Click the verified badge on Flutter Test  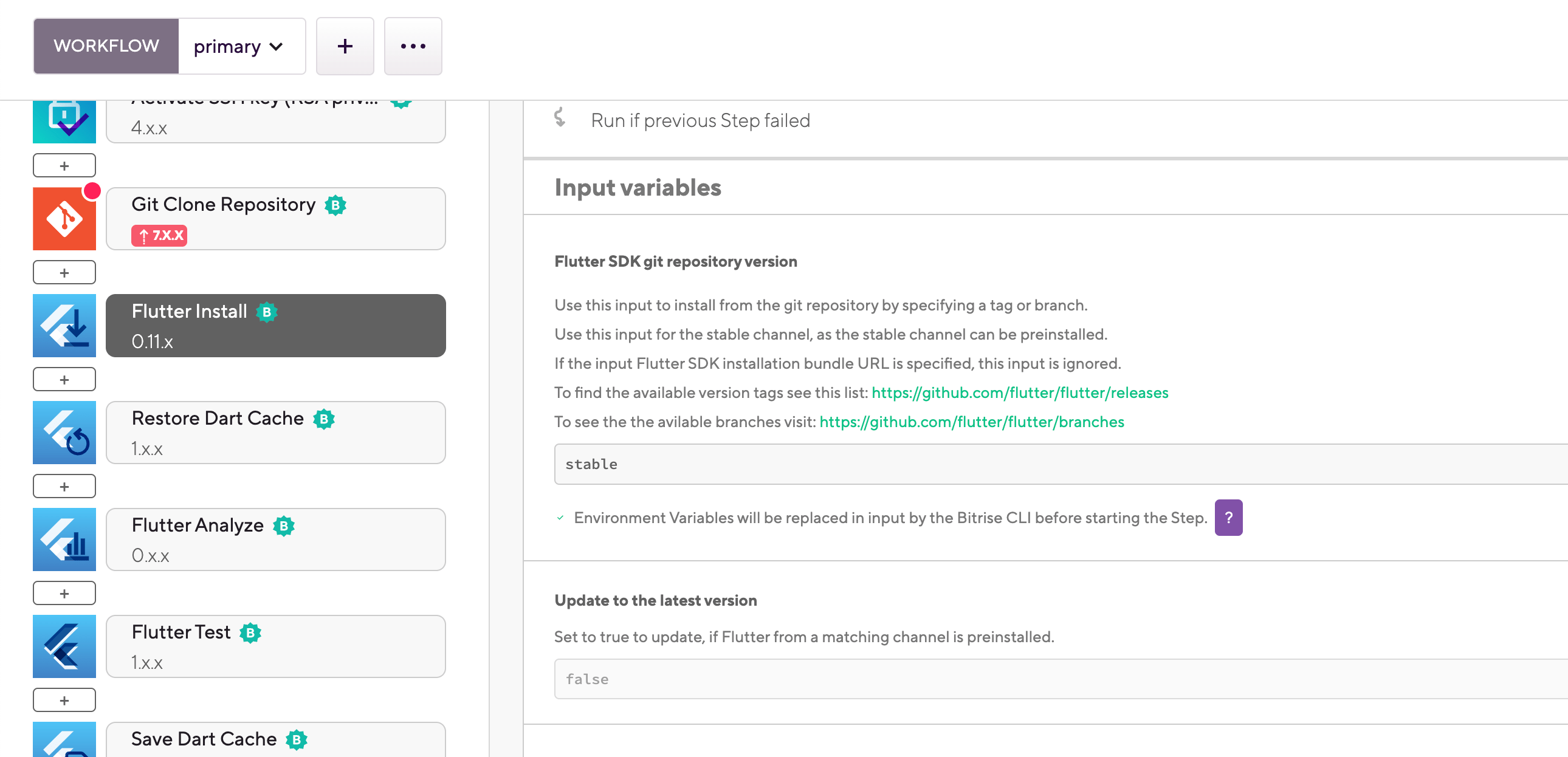250,632
